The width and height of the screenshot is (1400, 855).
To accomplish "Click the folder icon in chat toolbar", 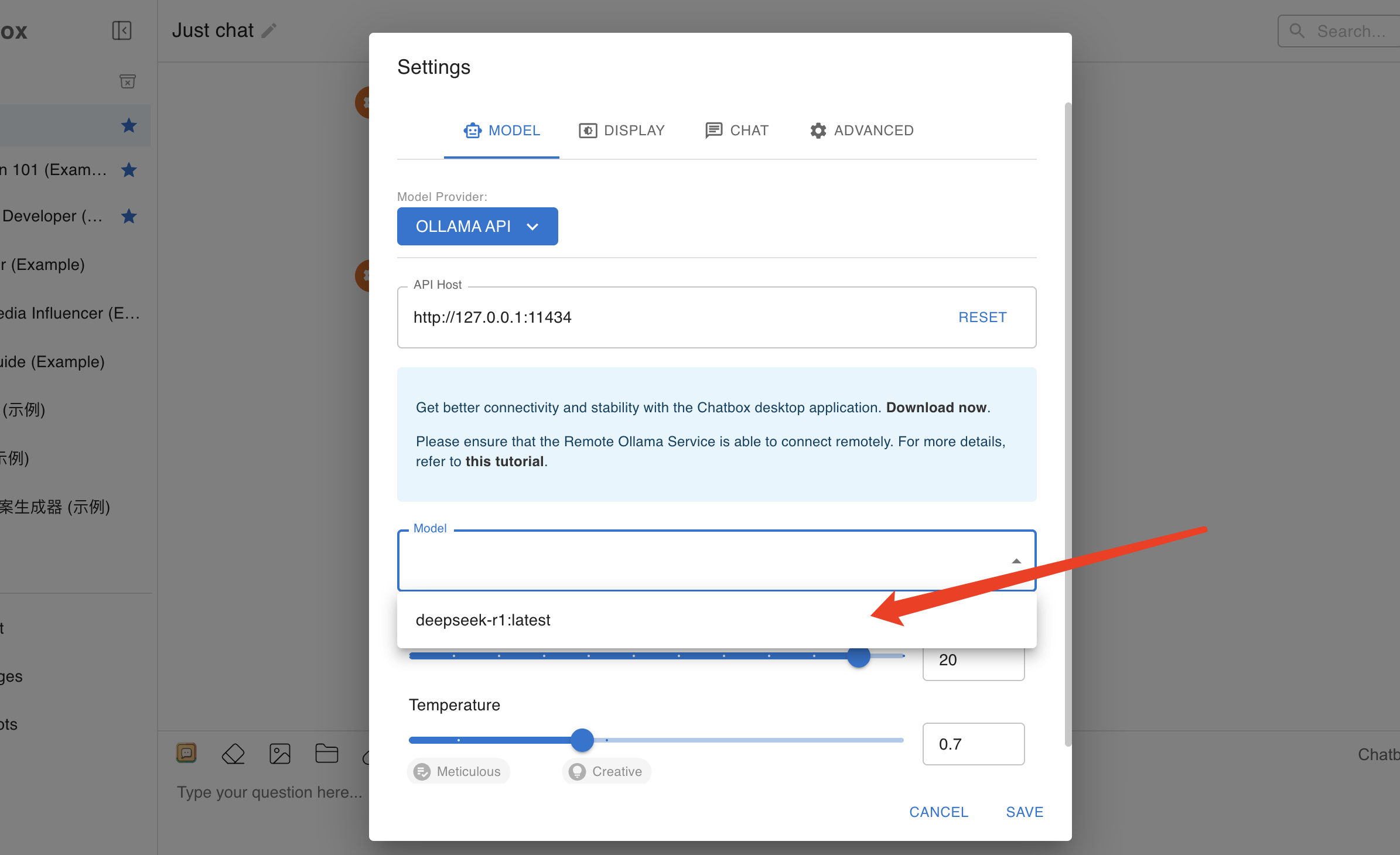I will pos(326,754).
